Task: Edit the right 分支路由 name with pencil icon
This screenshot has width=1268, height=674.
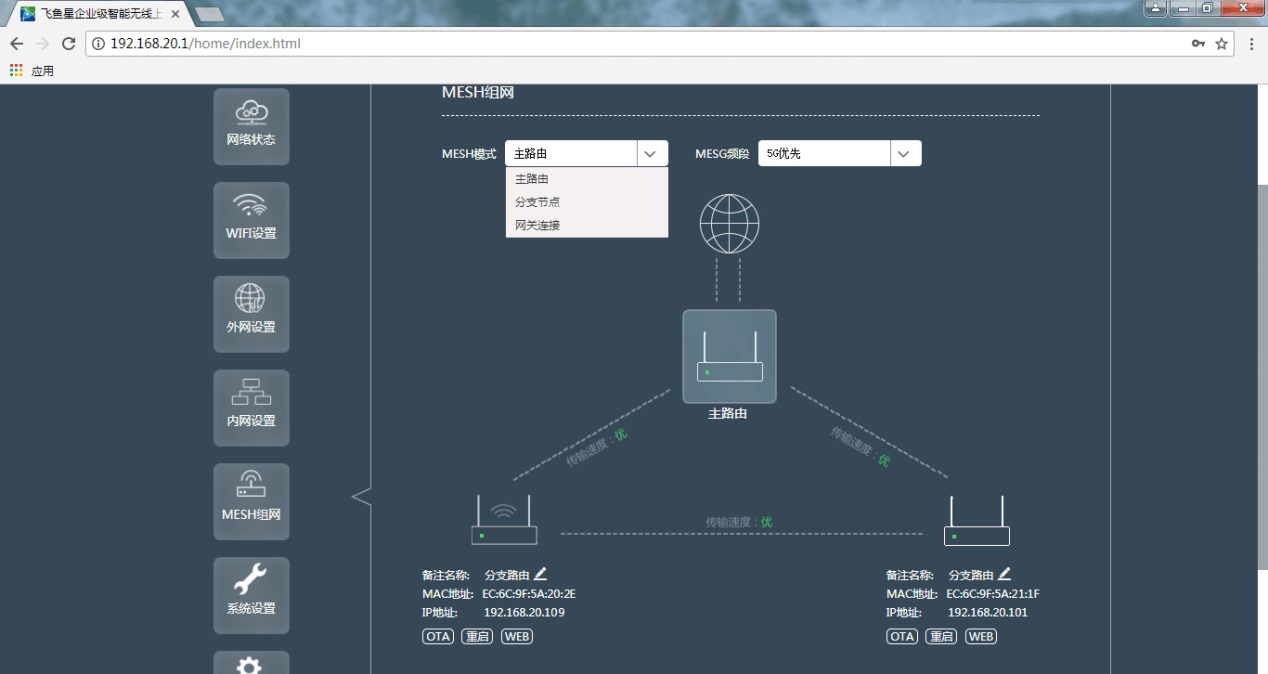Action: 1004,573
